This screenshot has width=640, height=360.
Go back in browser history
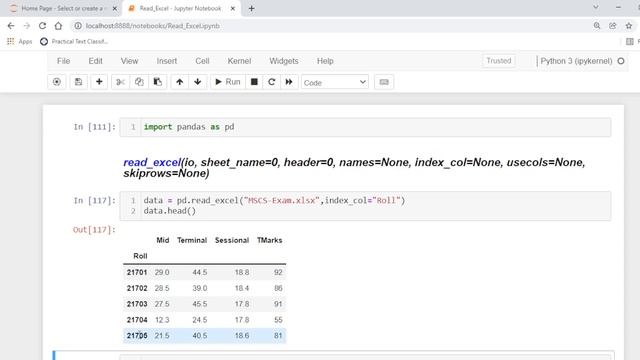tap(11, 26)
